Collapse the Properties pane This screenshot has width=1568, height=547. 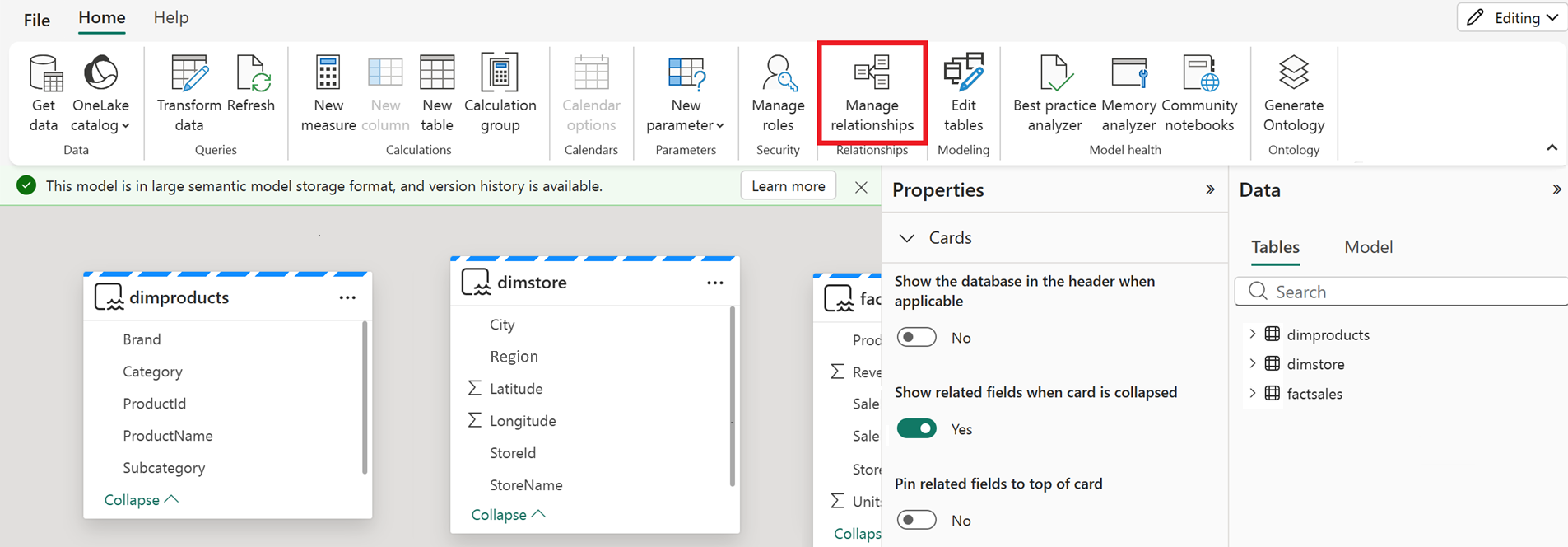pyautogui.click(x=1210, y=189)
